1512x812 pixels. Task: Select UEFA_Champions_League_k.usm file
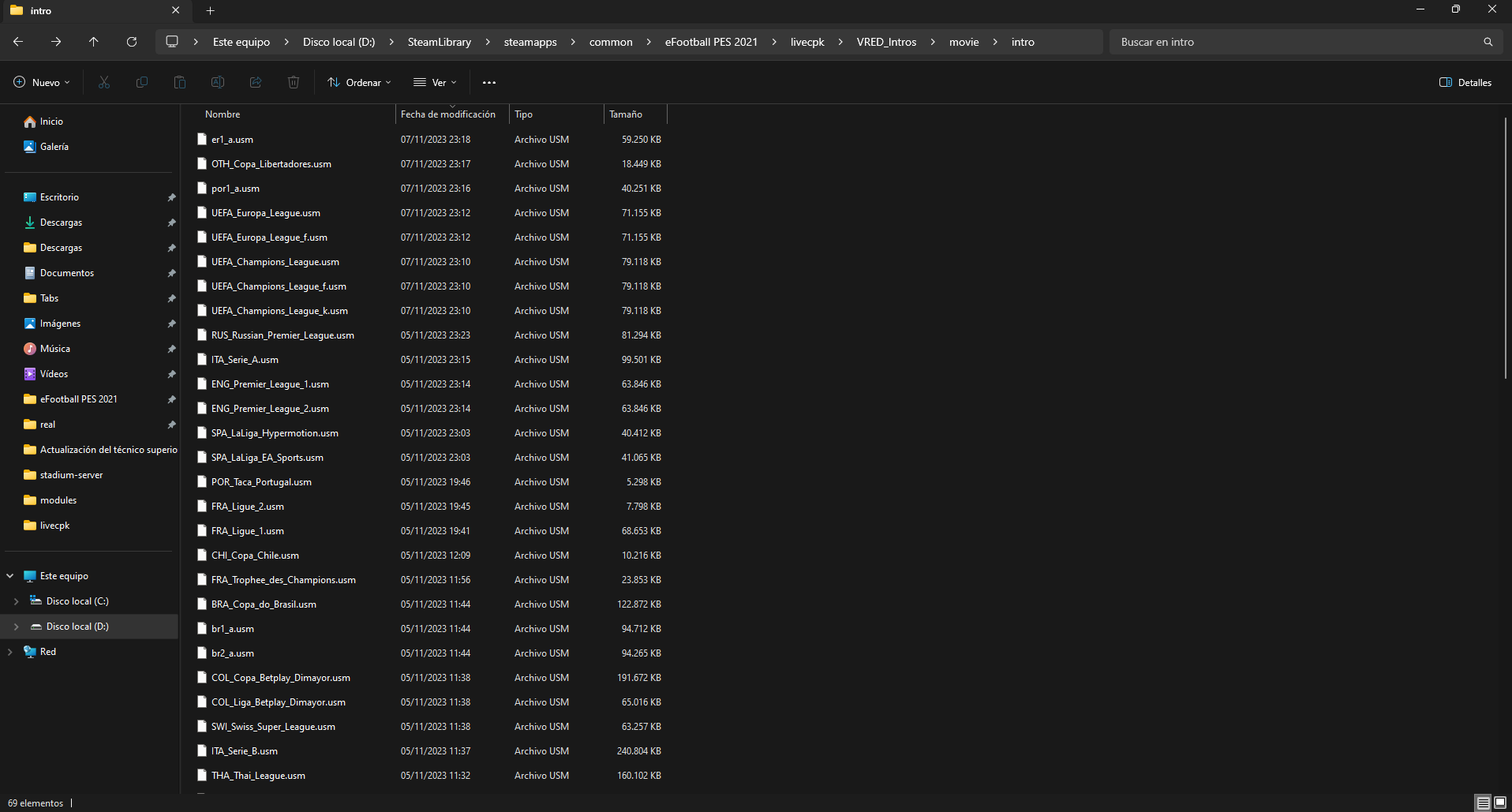click(x=429, y=311)
